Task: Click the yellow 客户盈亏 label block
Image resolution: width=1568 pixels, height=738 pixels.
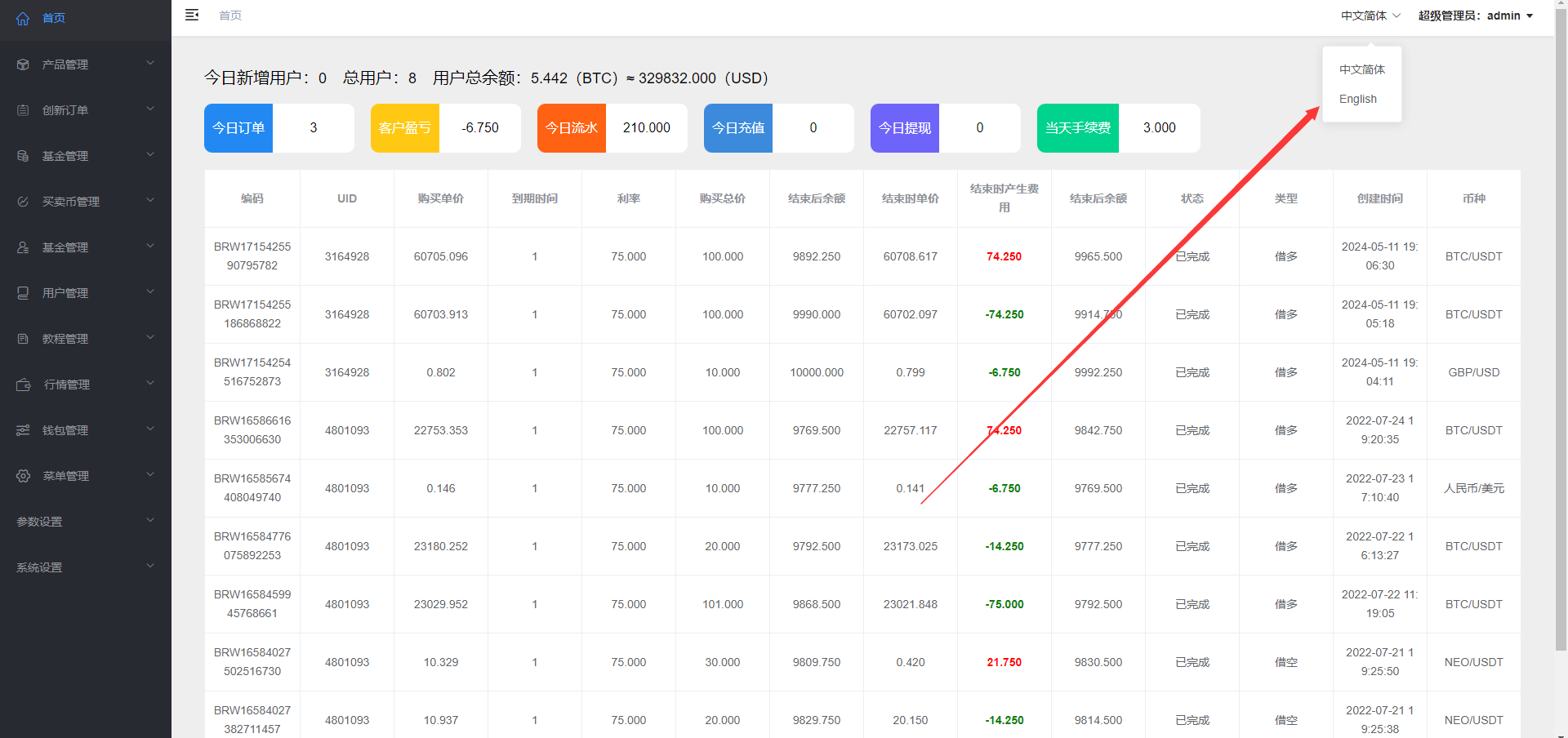Action: pyautogui.click(x=405, y=128)
